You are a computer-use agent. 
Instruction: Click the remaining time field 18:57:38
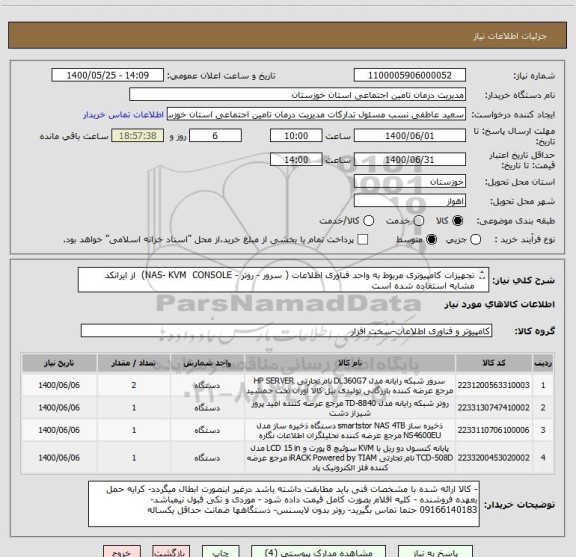[138, 136]
